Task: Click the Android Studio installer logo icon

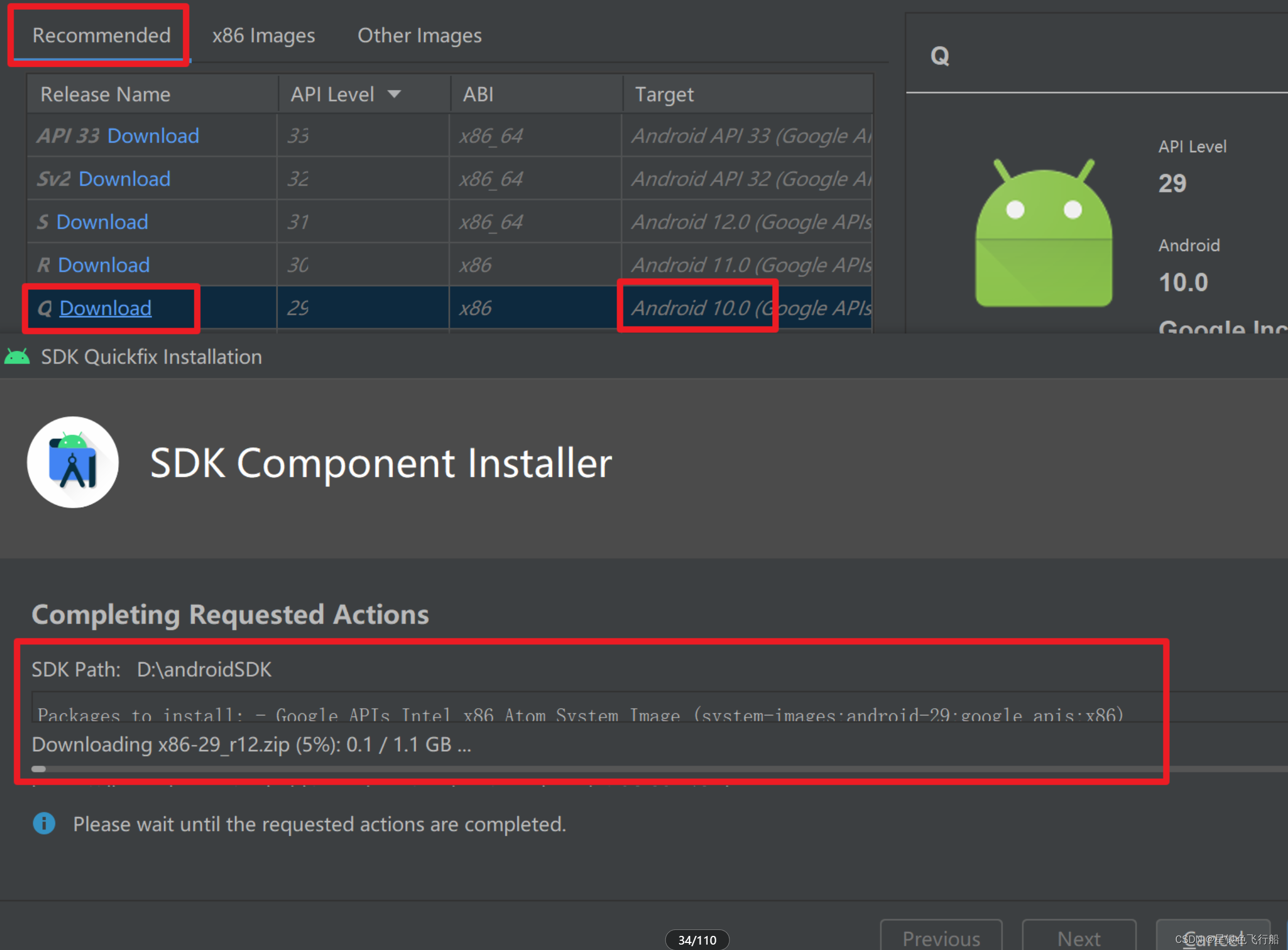Action: point(73,462)
